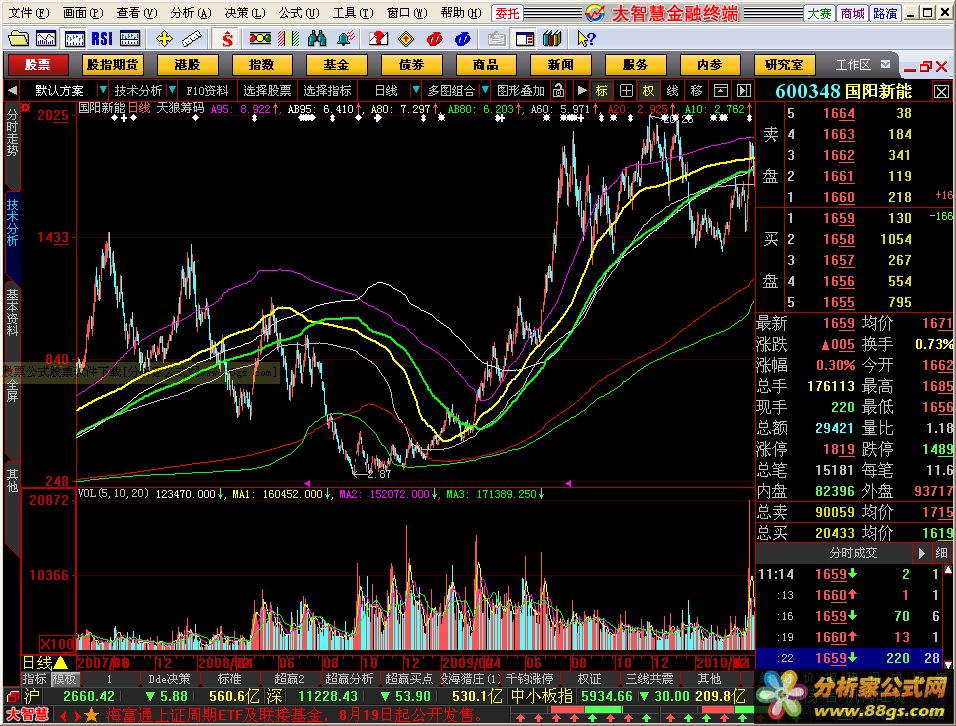This screenshot has width=956, height=726.
Task: Expand the 多图组合 dropdown arrow
Action: (x=485, y=91)
